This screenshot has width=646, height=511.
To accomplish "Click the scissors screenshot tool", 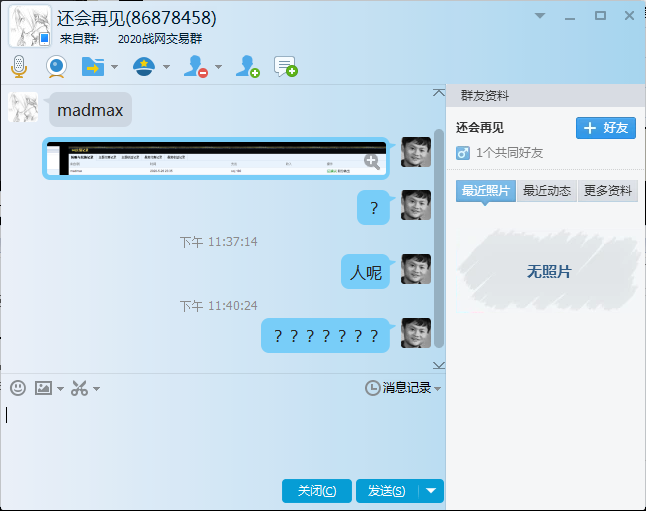I will point(80,388).
